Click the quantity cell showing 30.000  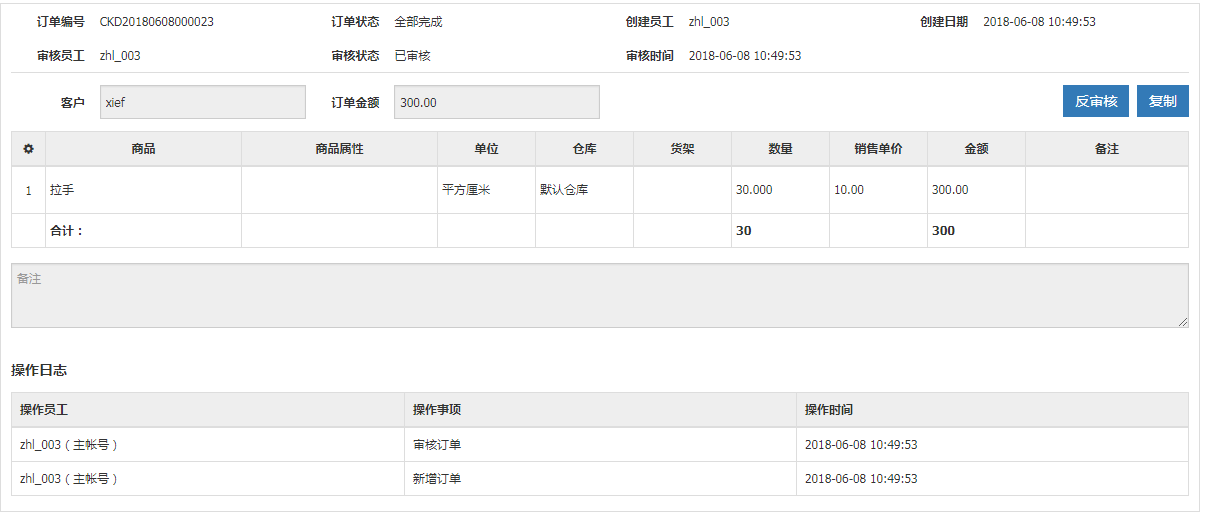point(754,190)
